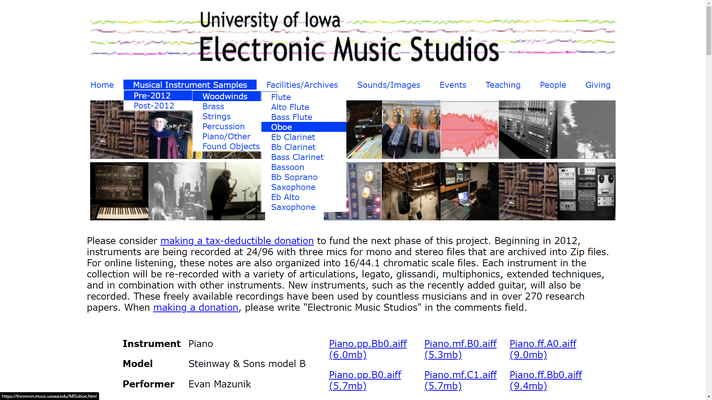Viewport: 712px width, 400px height.
Task: Download Piano.ff.Bb0.aiff file
Action: coord(545,380)
